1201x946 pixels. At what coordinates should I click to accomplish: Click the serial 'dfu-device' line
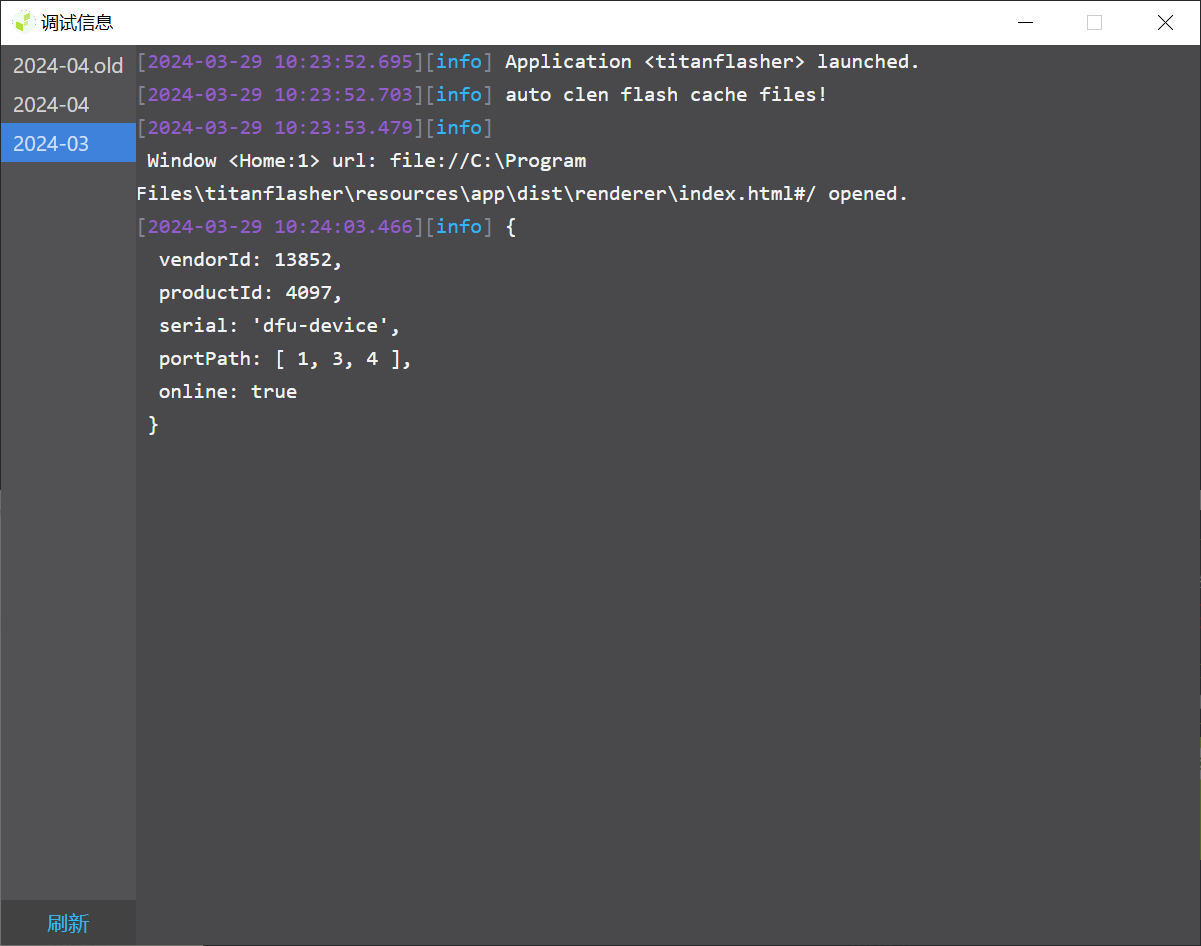pyautogui.click(x=279, y=326)
